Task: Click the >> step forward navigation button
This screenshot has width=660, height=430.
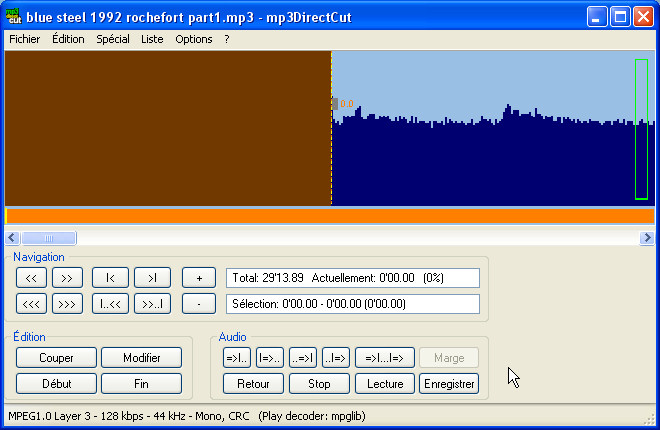Action: coord(67,278)
